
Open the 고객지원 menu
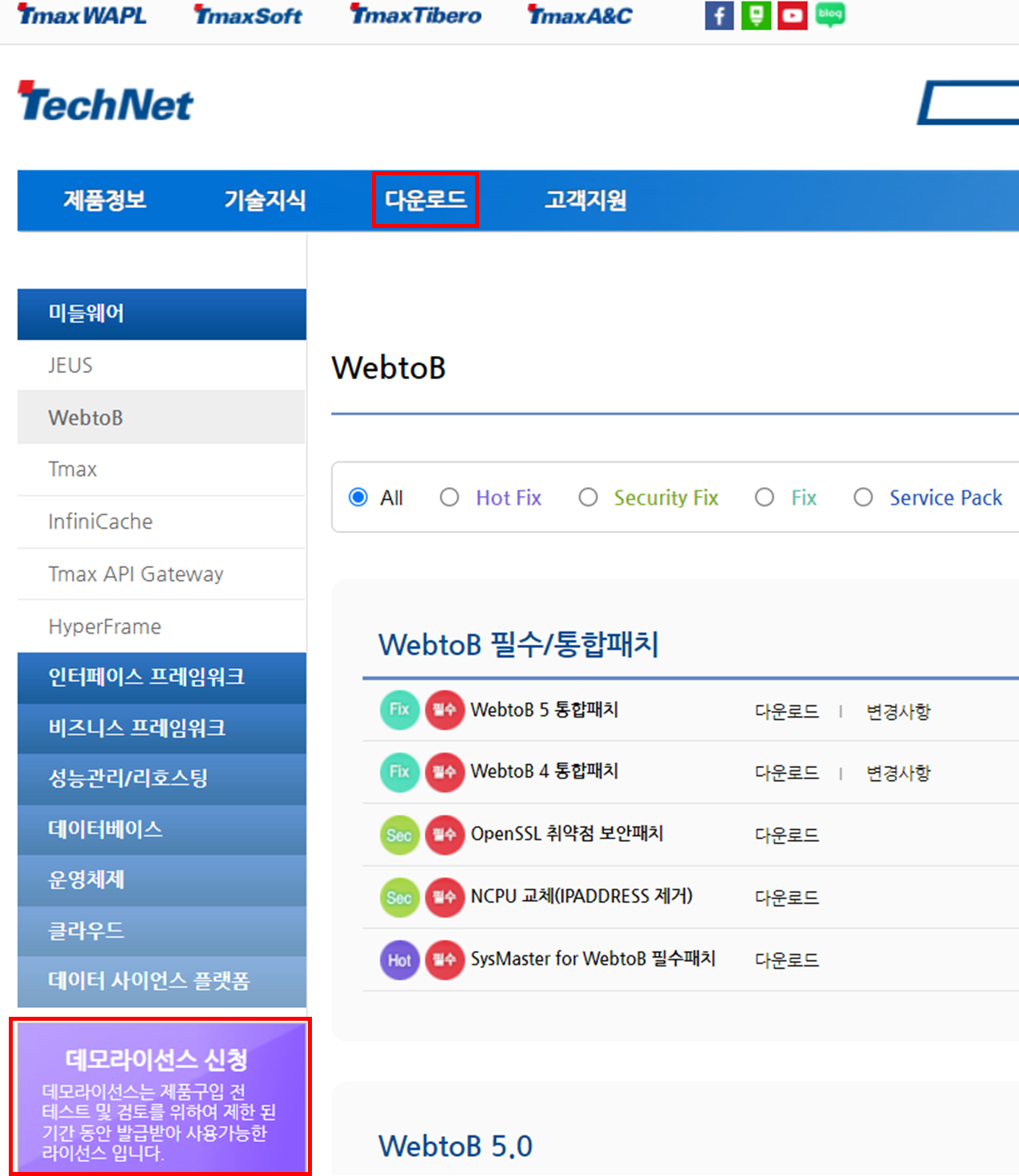pyautogui.click(x=585, y=200)
